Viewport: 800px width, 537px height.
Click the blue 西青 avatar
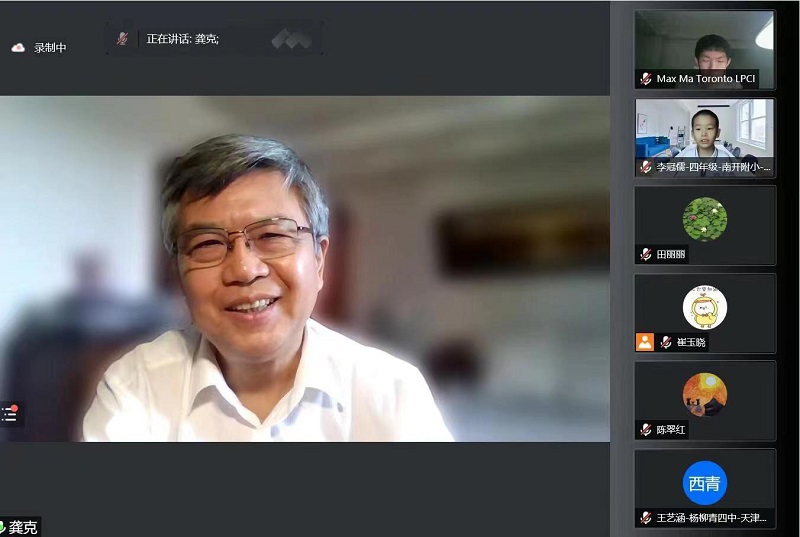704,483
